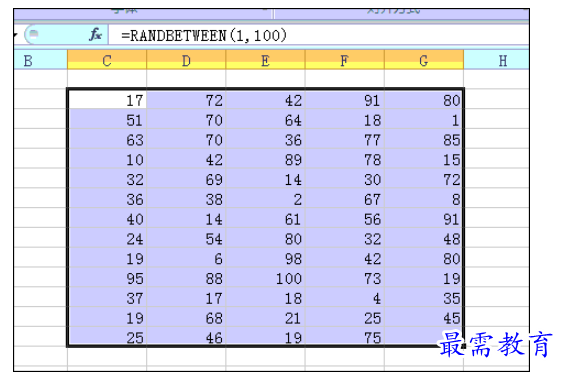This screenshot has width=561, height=376.
Task: Select cell with value 64
Action: pos(265,119)
